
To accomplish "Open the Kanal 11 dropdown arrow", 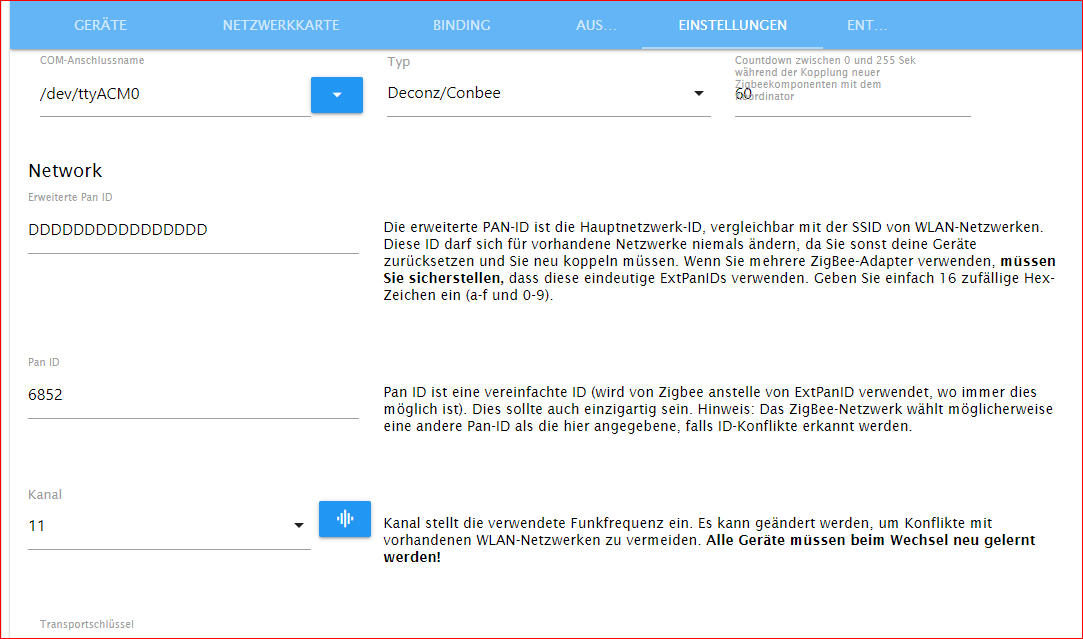I will 298,526.
